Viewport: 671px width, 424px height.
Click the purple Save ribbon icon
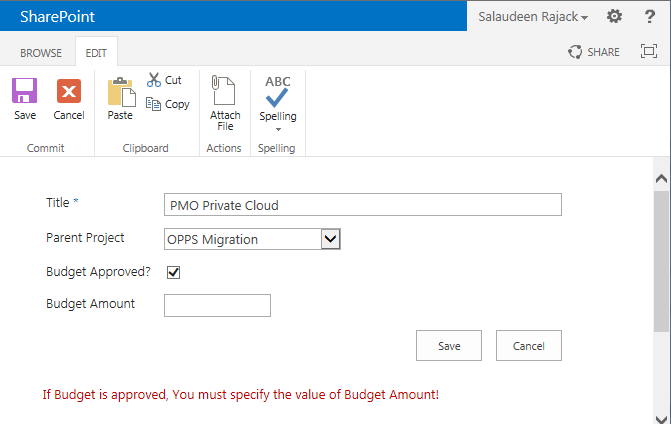tap(24, 91)
